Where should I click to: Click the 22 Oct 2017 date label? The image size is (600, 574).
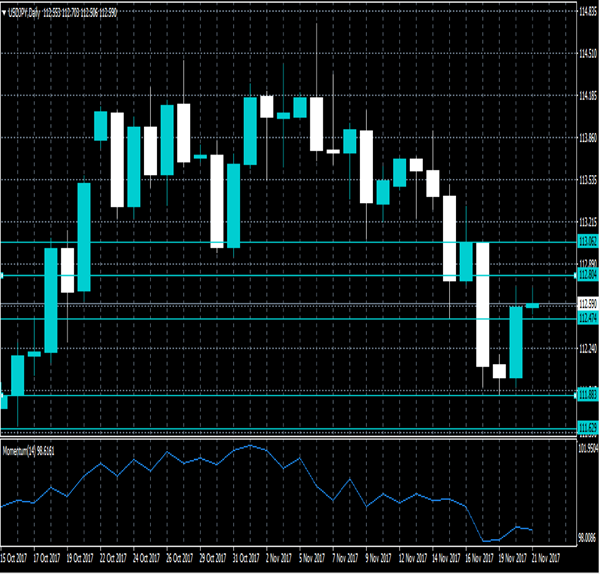[113, 558]
